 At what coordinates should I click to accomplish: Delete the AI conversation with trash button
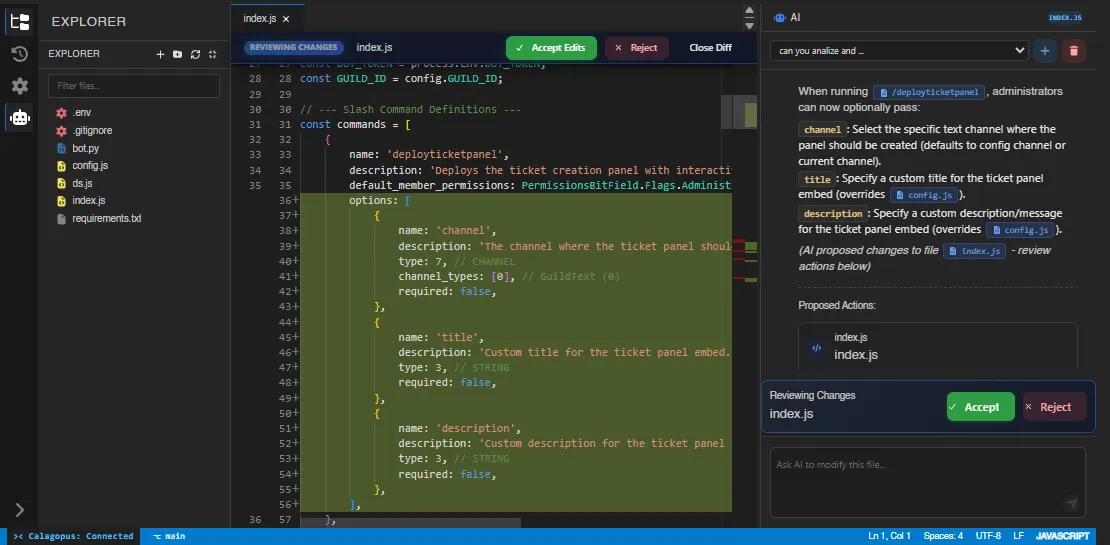[1074, 51]
